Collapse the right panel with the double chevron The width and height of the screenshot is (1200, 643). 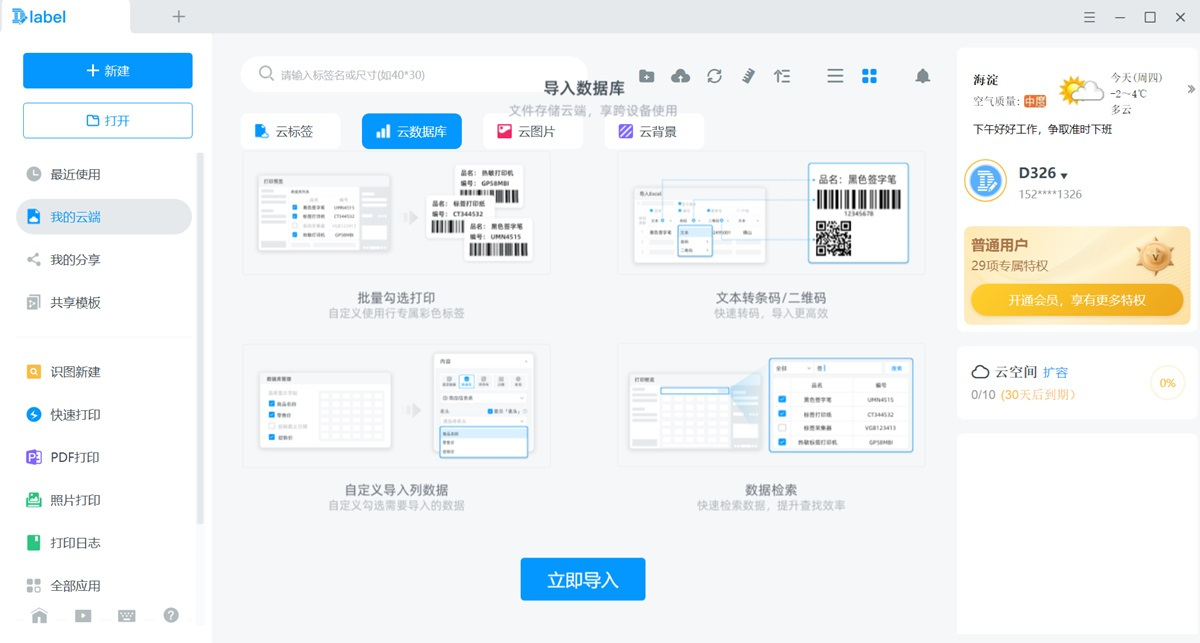click(1190, 89)
